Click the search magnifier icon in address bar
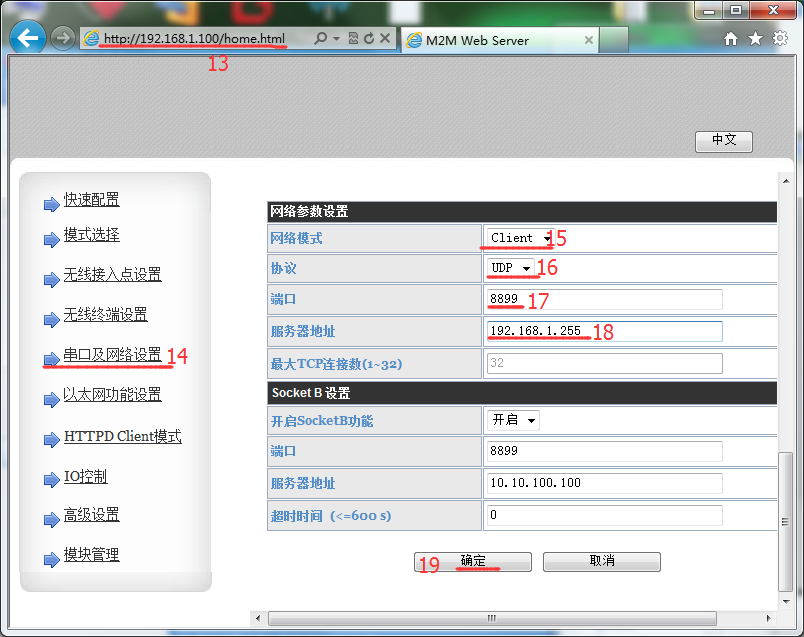804x637 pixels. (x=320, y=38)
